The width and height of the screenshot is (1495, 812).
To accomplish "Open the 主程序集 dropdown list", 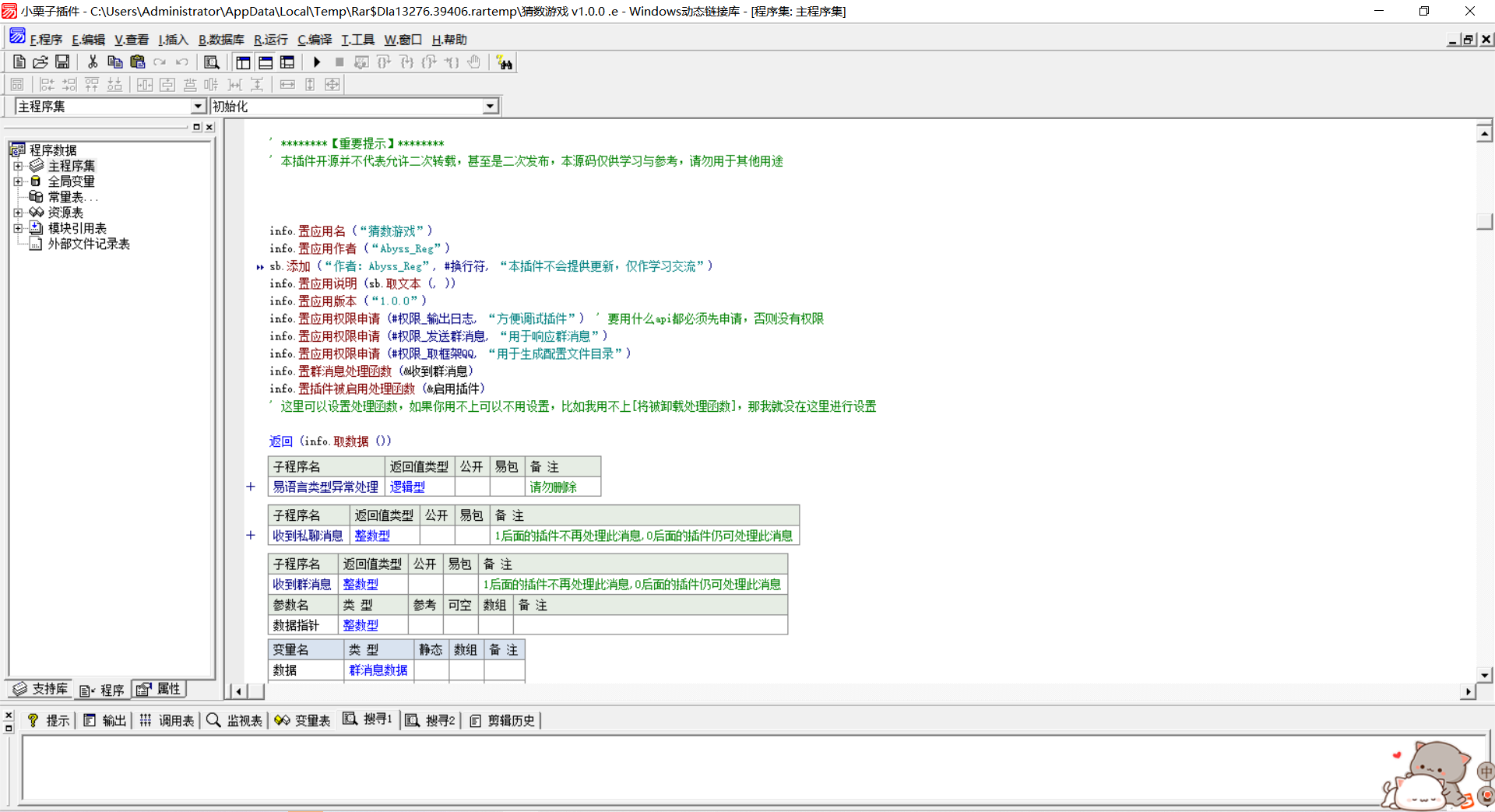I will [x=198, y=107].
